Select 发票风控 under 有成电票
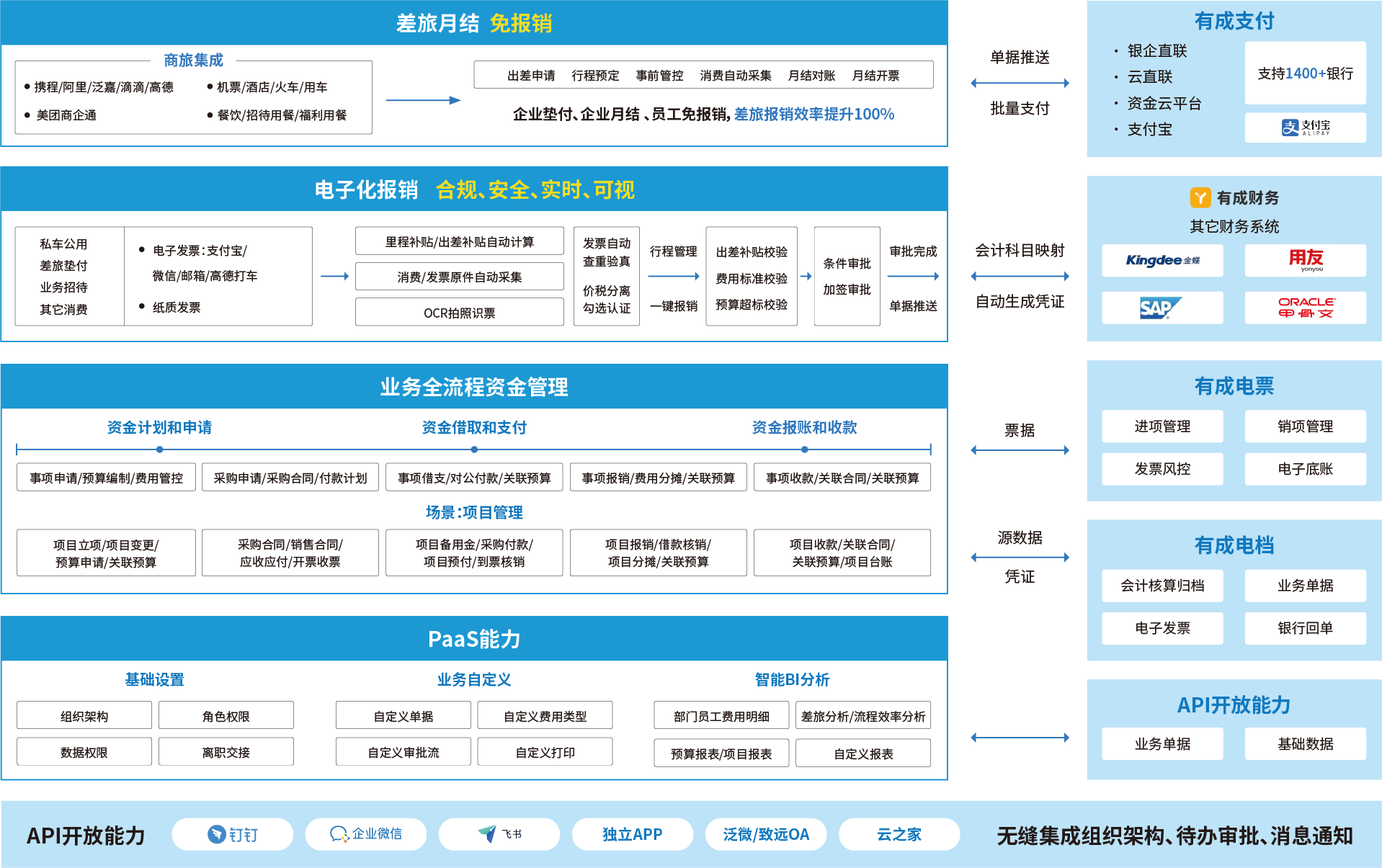The width and height of the screenshot is (1382, 868). pos(1162,469)
